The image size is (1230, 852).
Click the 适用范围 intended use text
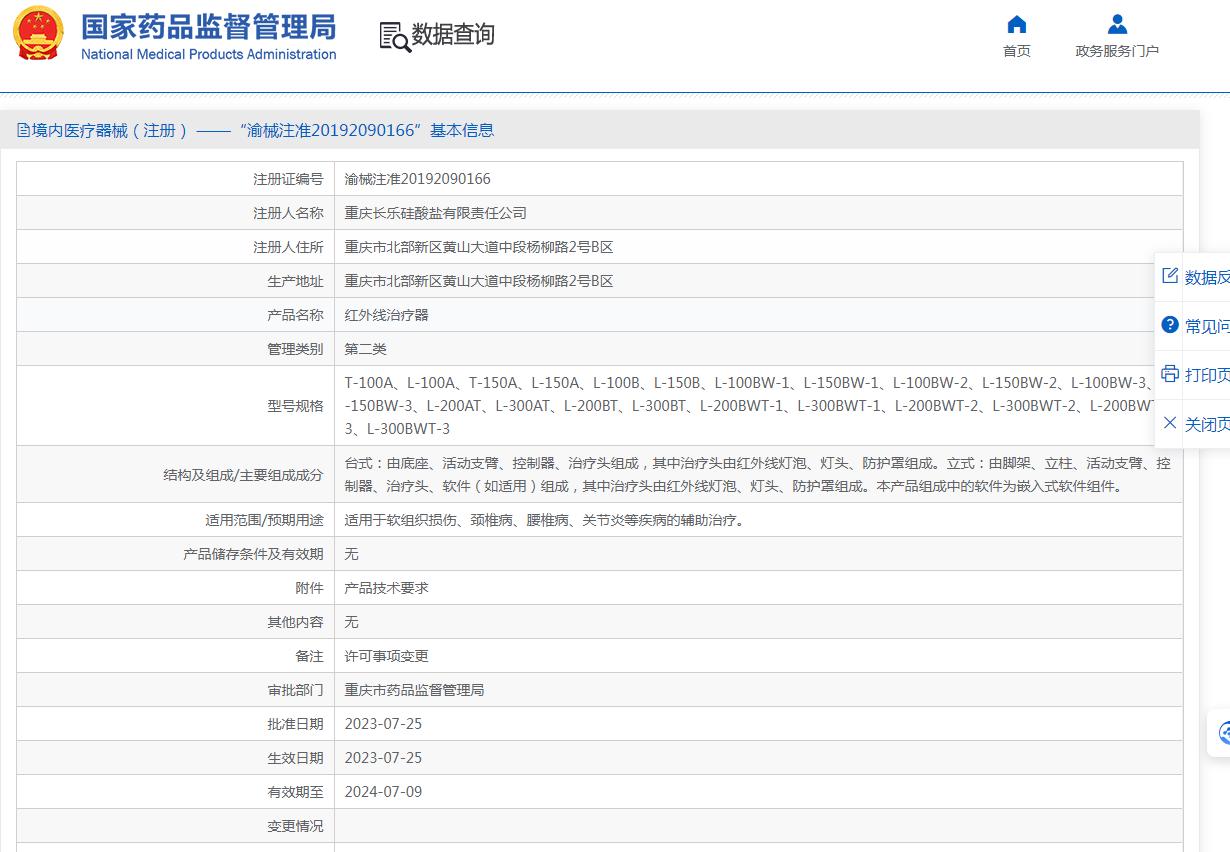point(545,520)
